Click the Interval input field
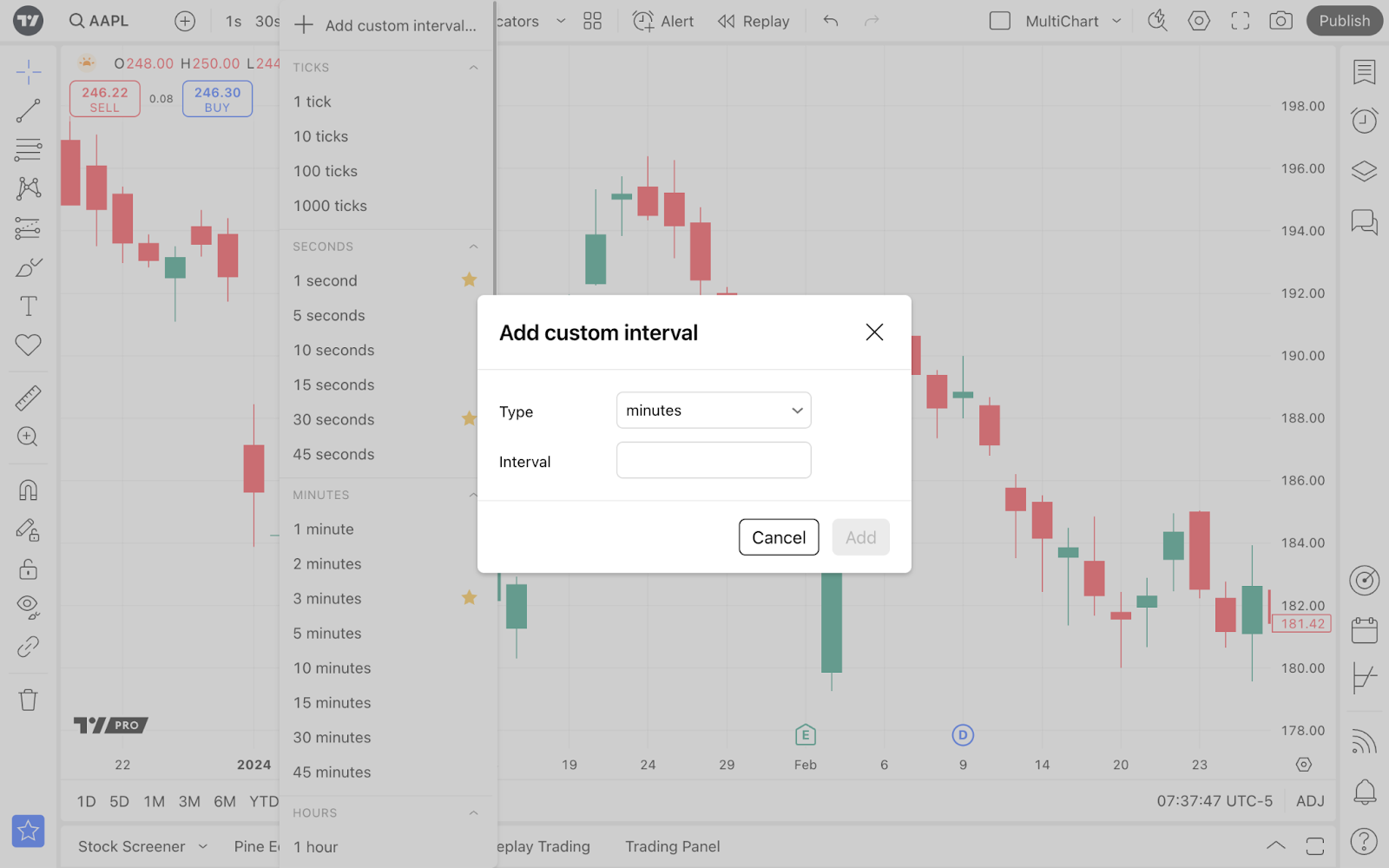This screenshot has height=868, width=1389. coord(714,461)
